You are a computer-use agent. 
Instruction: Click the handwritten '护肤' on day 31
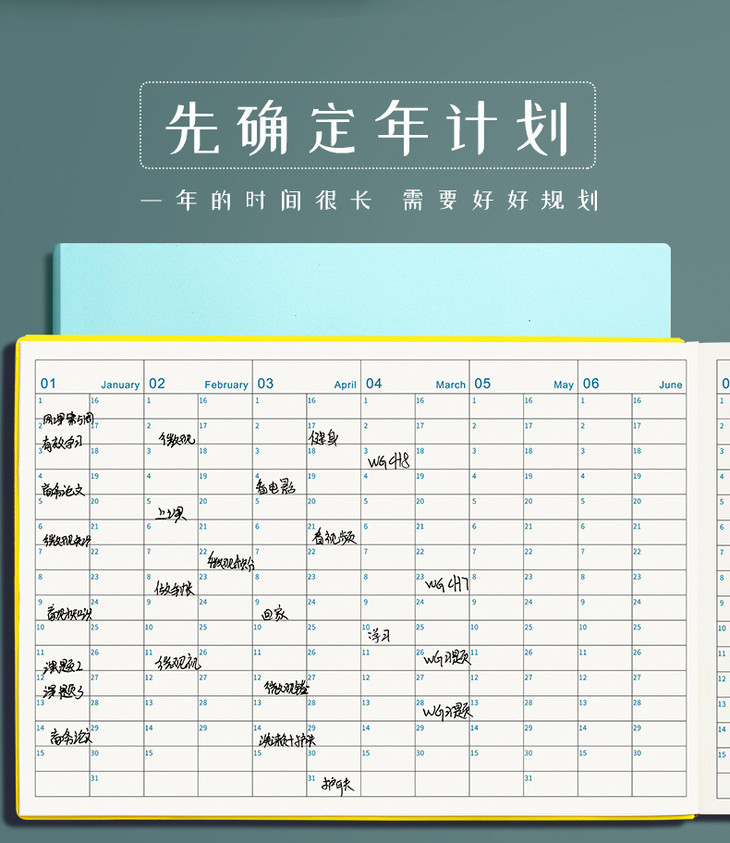338,785
